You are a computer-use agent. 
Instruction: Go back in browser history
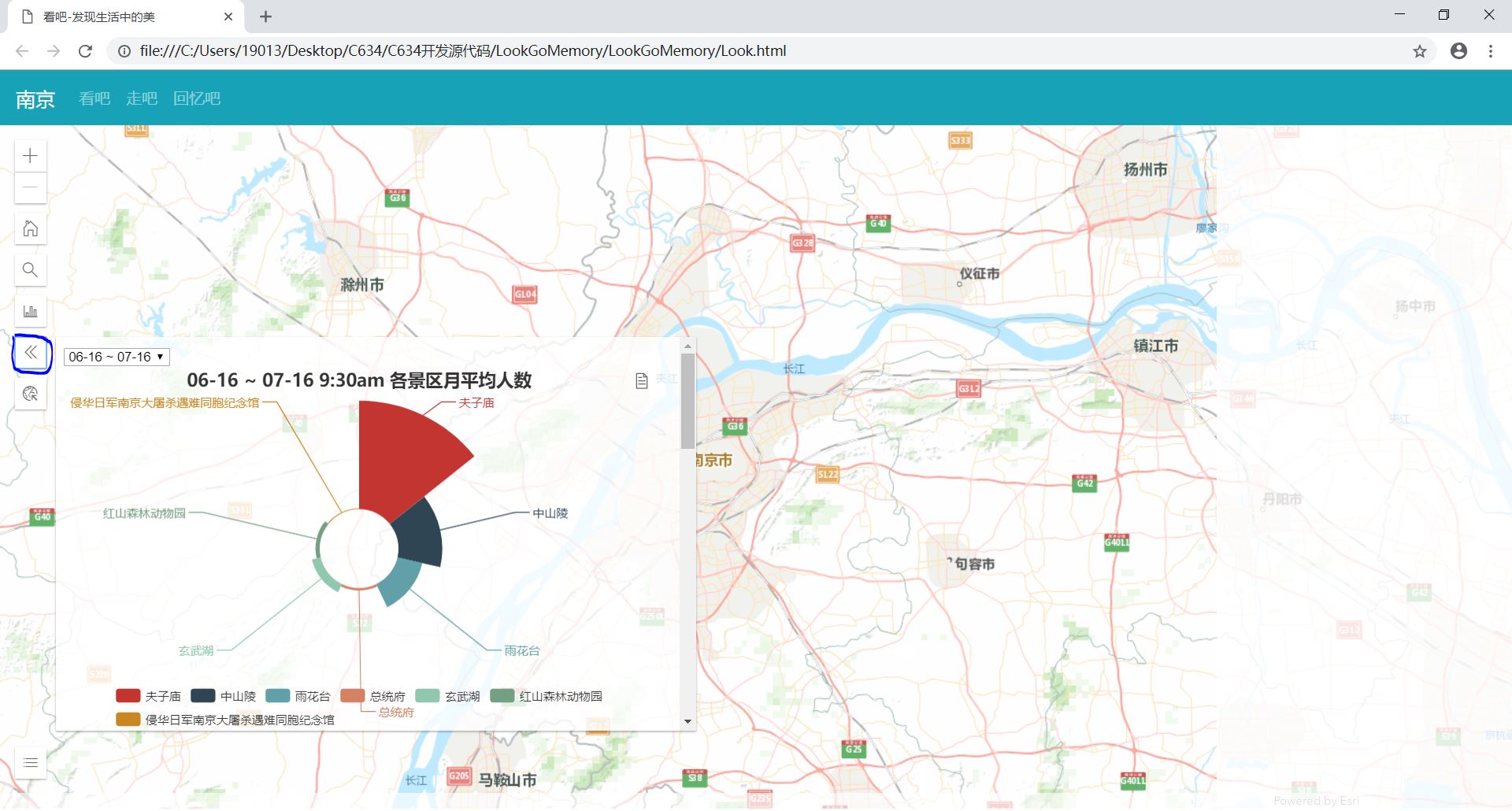pos(22,51)
